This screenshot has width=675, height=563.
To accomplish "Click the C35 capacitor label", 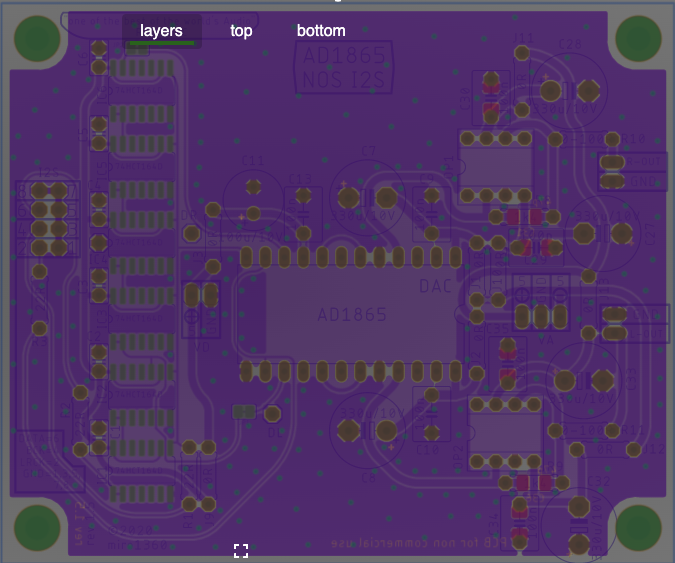I will tap(498, 329).
